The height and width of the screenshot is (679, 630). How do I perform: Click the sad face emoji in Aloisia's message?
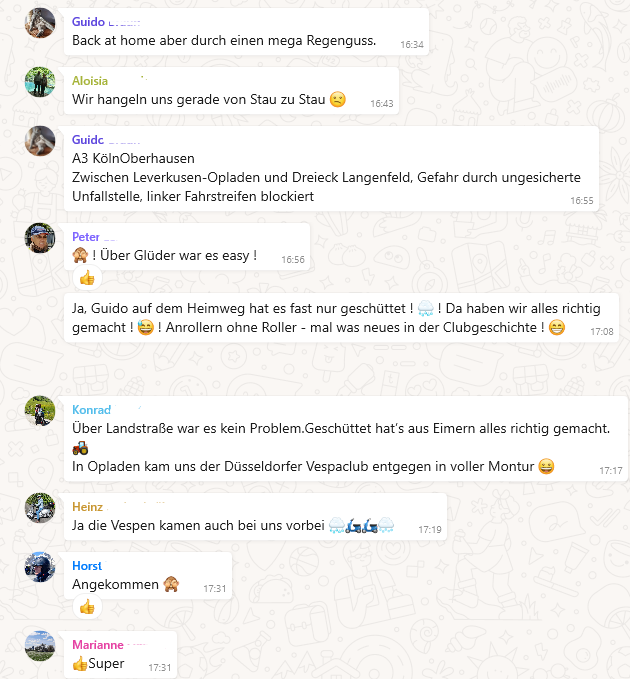coord(338,99)
